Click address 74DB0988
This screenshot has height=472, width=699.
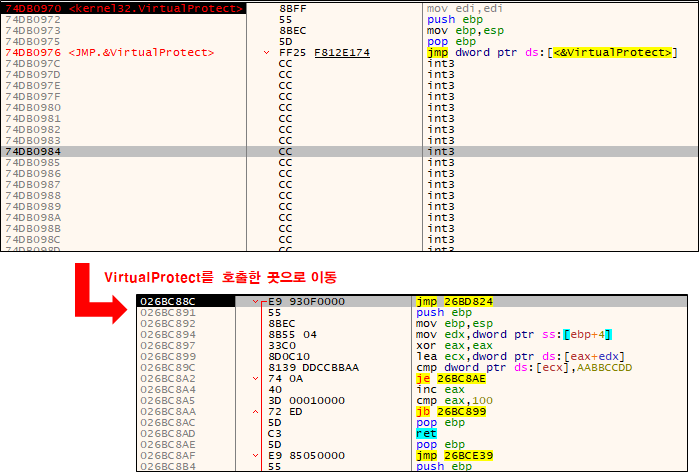(x=33, y=195)
